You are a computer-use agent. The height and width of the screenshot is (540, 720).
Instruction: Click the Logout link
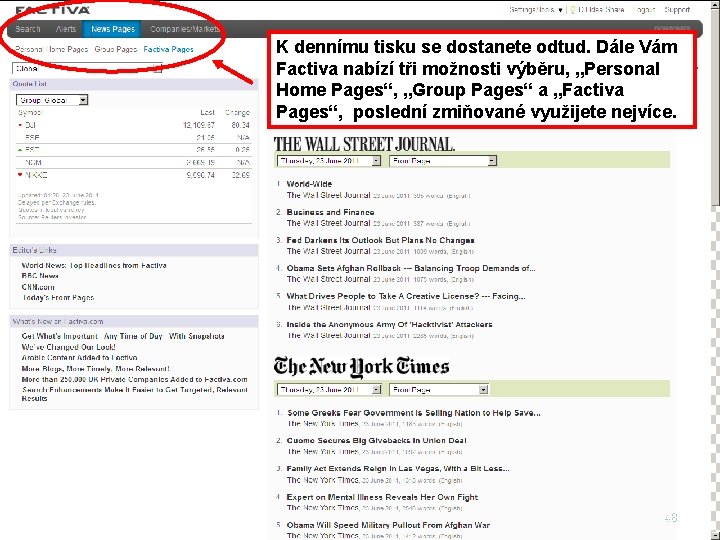(x=643, y=10)
